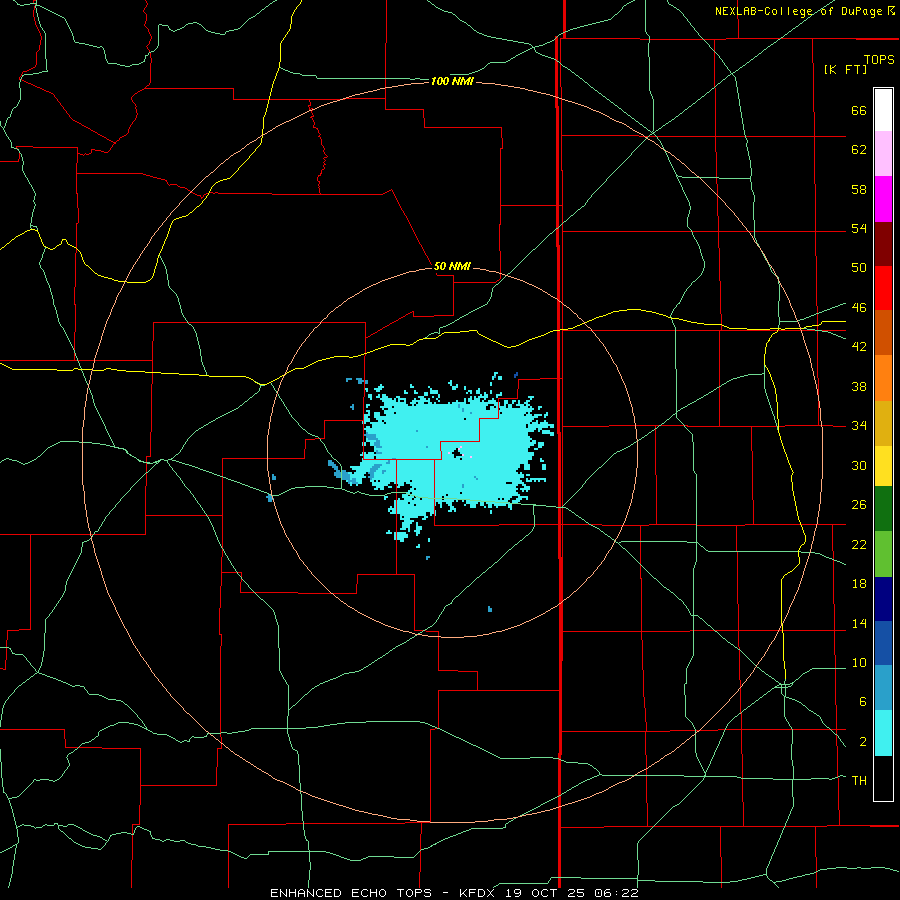
Task: Select the light blue legend swatch
Action: point(883,688)
